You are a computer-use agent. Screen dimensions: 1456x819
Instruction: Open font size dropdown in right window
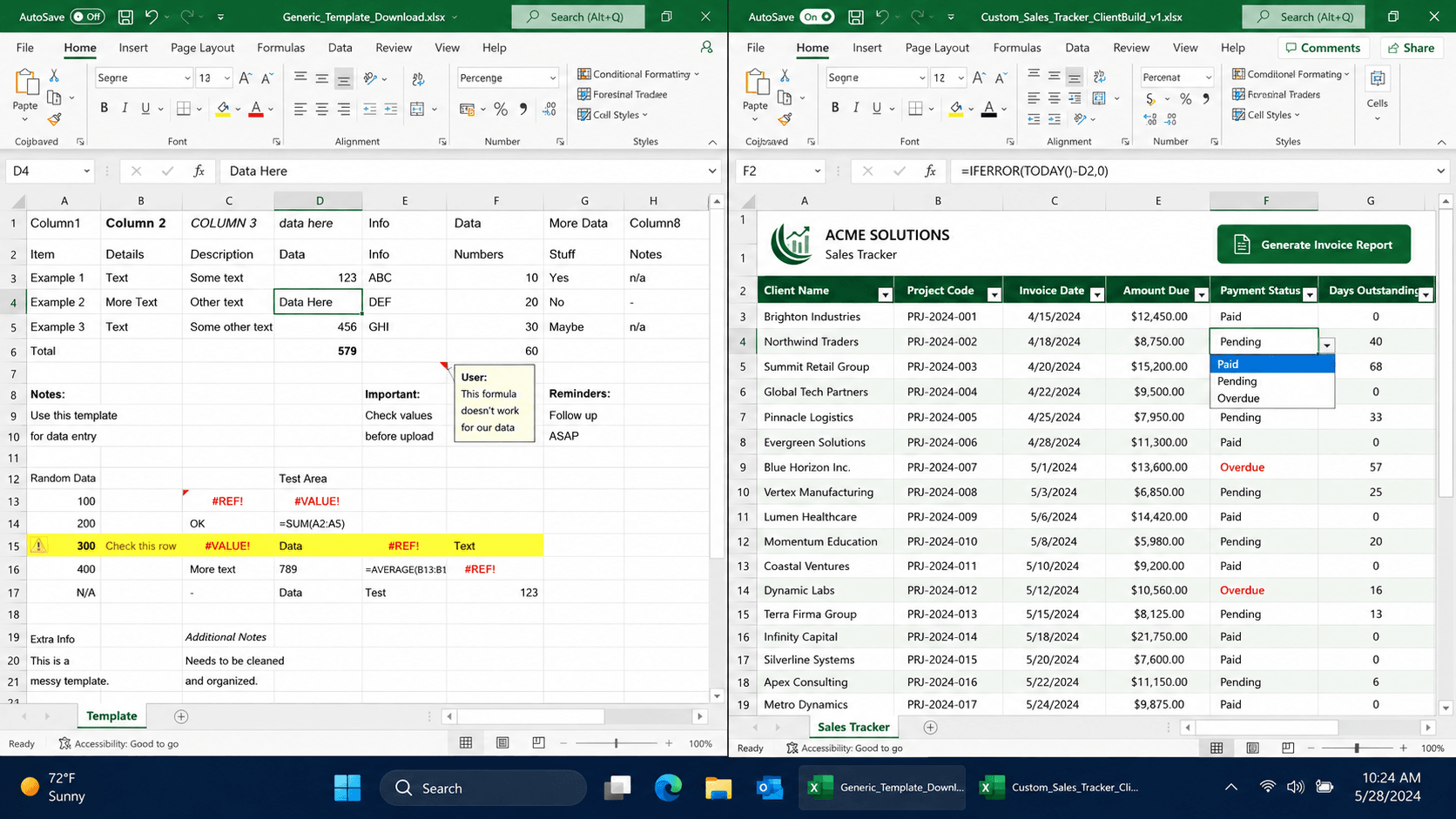(961, 78)
